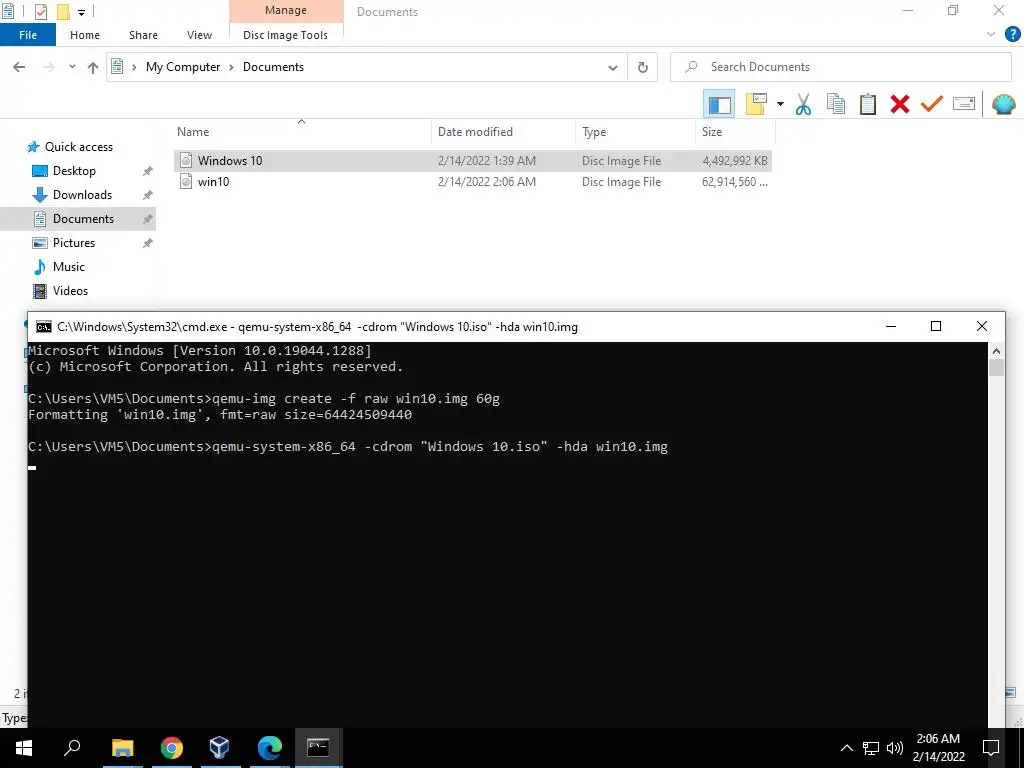Open File Explorer from the taskbar
The width and height of the screenshot is (1024, 768).
122,748
